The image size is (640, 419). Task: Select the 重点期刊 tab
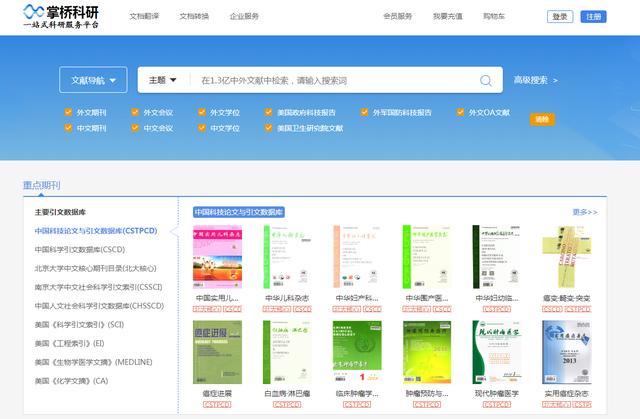pos(42,186)
